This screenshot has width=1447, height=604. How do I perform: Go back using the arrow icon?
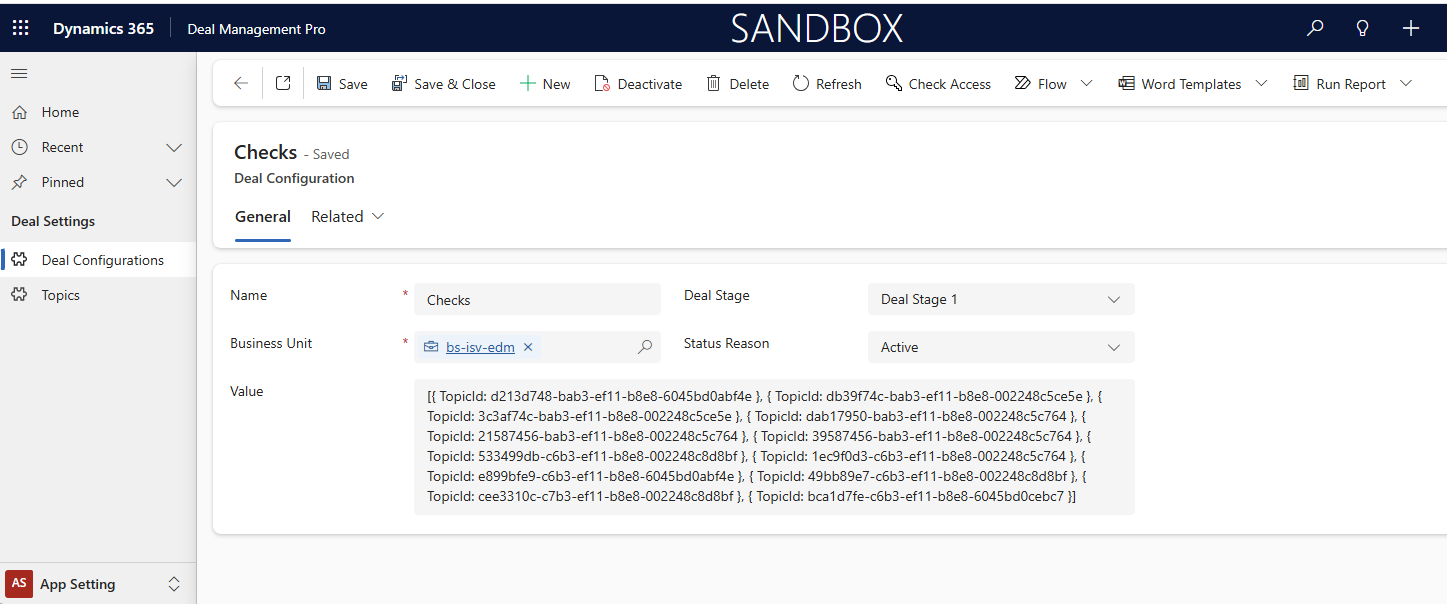pos(240,84)
